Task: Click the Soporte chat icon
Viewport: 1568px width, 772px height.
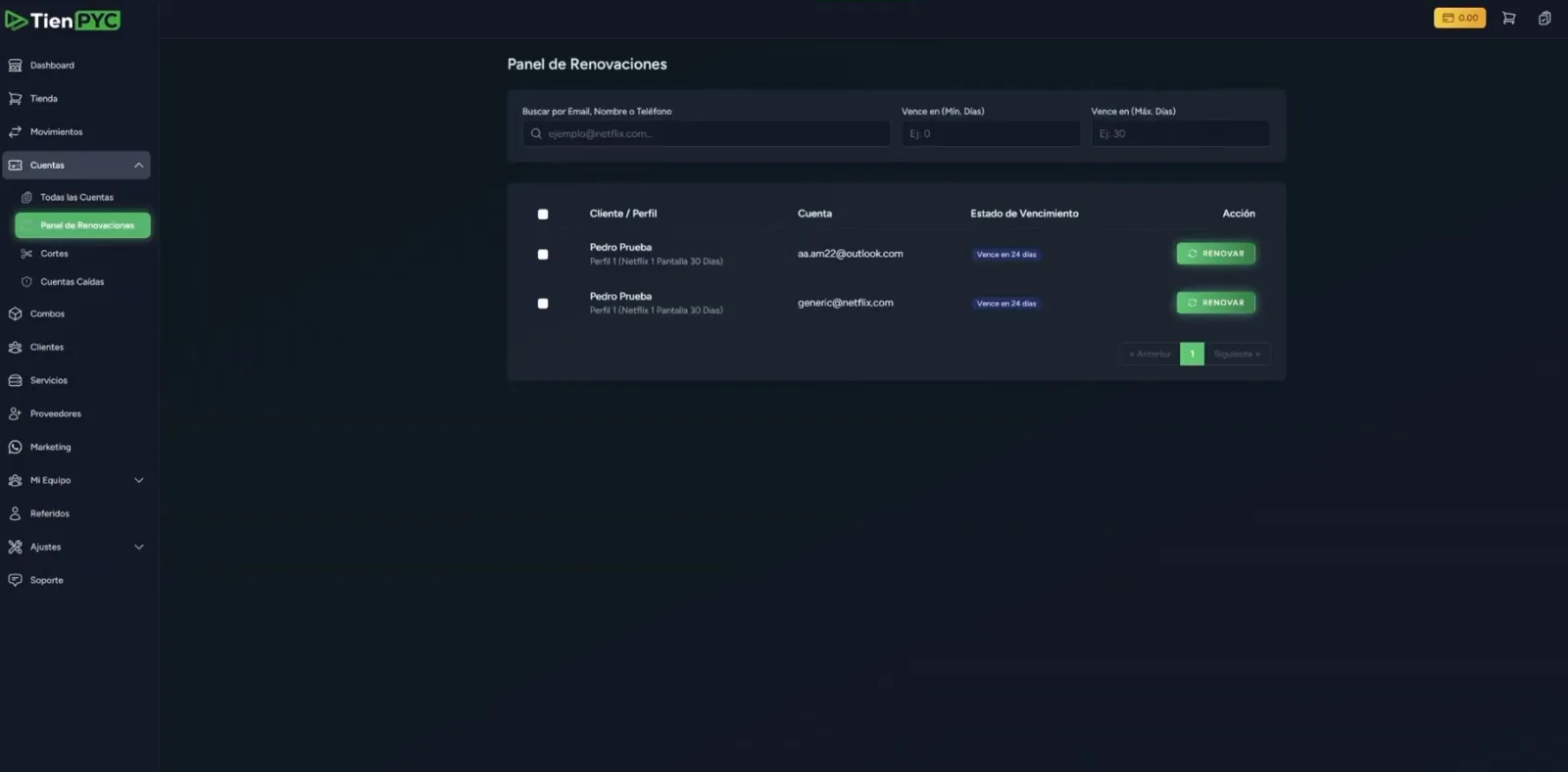Action: pyautogui.click(x=15, y=581)
